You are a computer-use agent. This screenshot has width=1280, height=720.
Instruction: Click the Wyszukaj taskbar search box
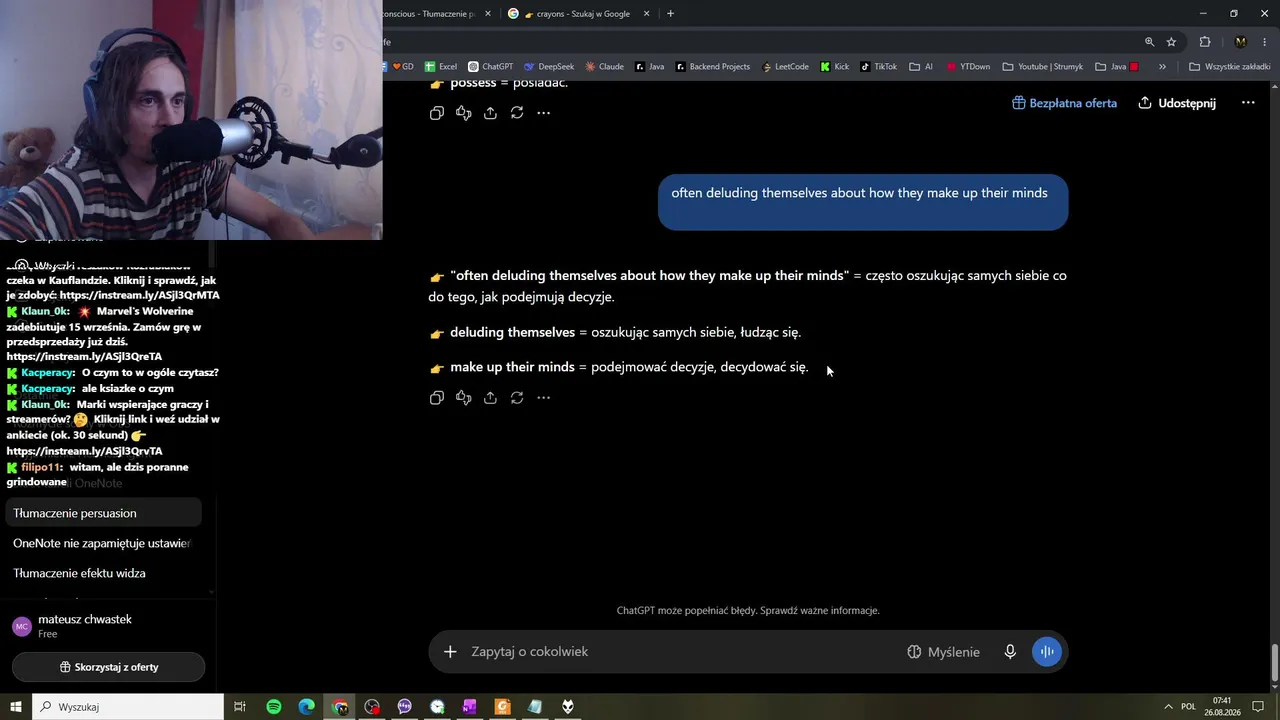click(x=128, y=707)
